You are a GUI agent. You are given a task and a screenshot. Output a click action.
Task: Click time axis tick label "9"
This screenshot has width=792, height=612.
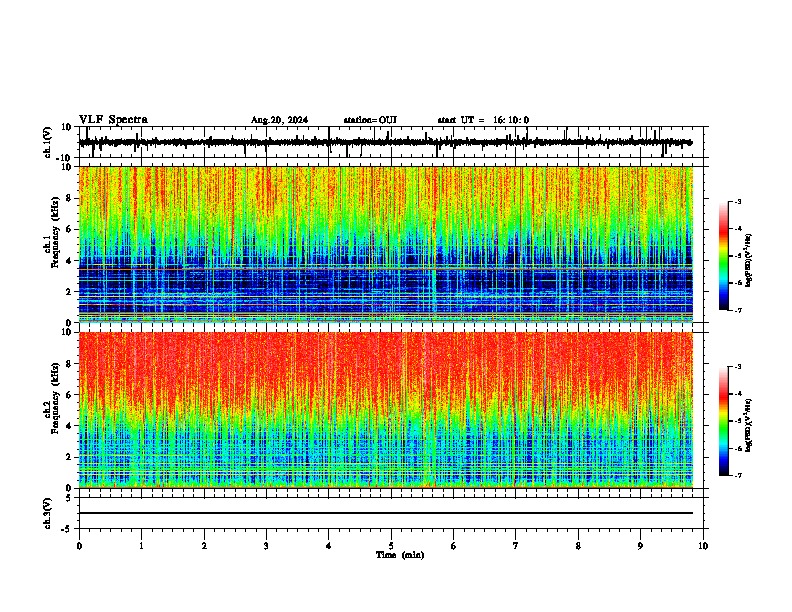(640, 546)
